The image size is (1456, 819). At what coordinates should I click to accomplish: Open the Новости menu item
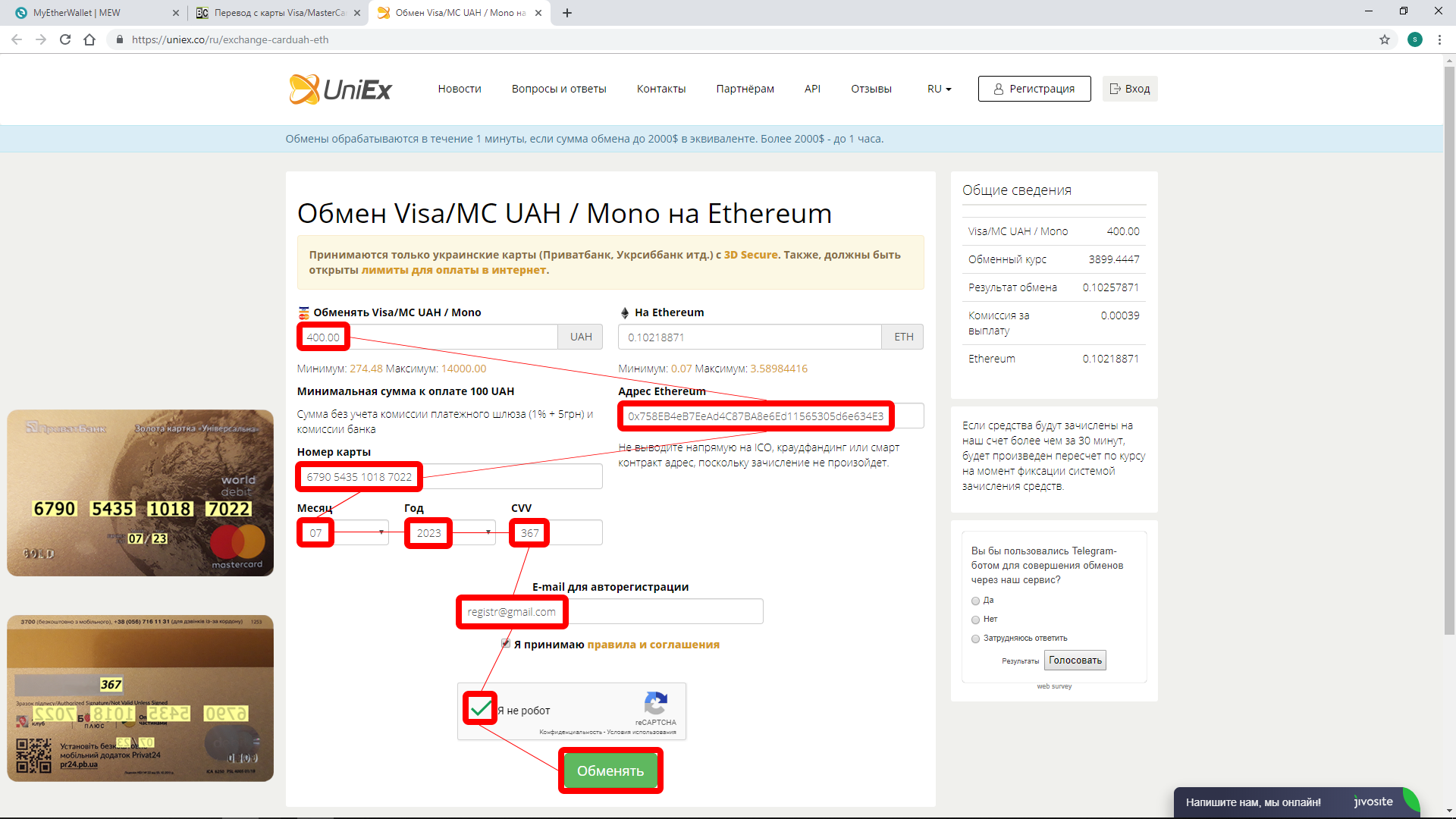click(x=460, y=89)
